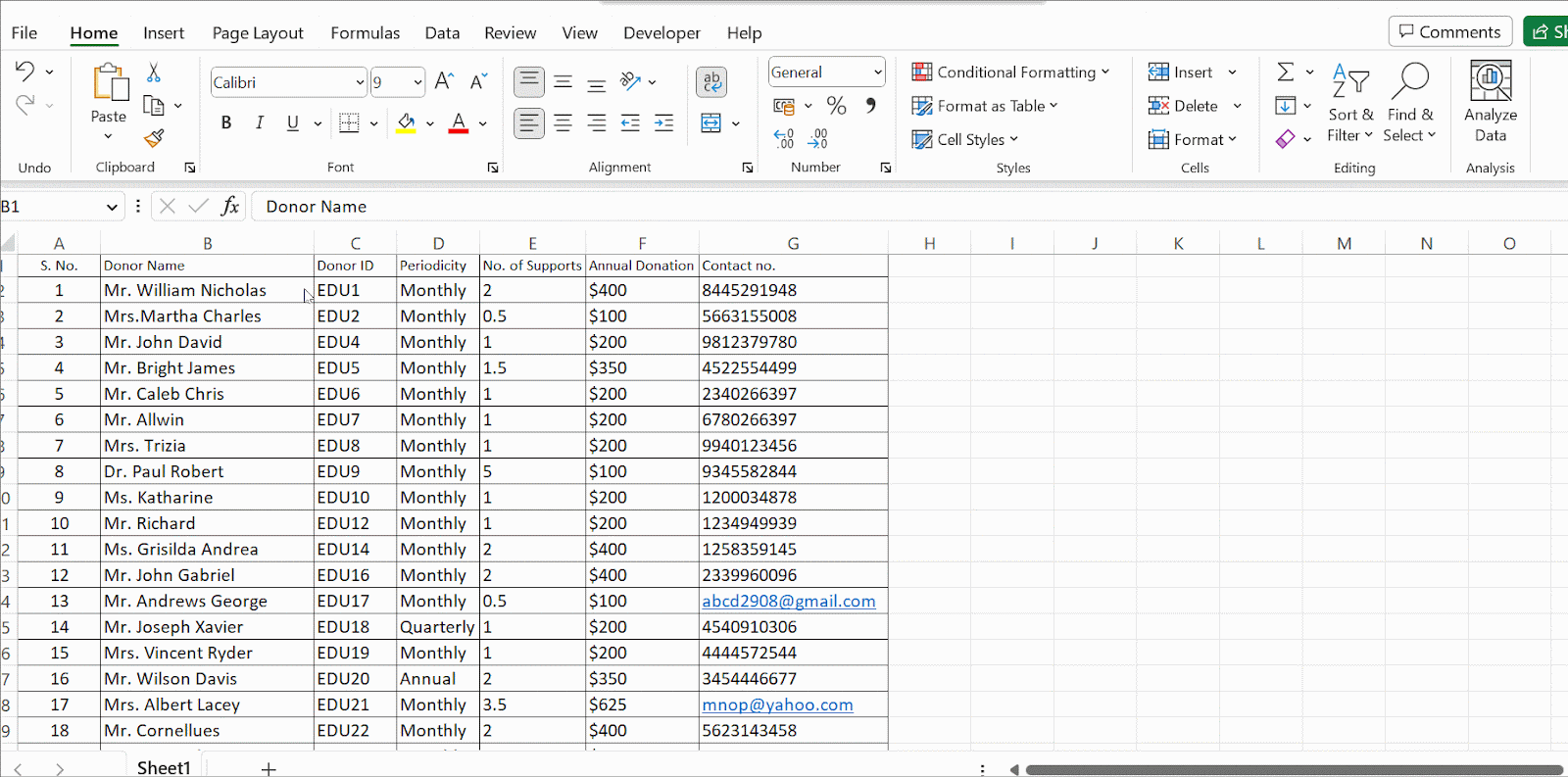Toggle Middle Align
This screenshot has height=777, width=1568.
click(563, 81)
